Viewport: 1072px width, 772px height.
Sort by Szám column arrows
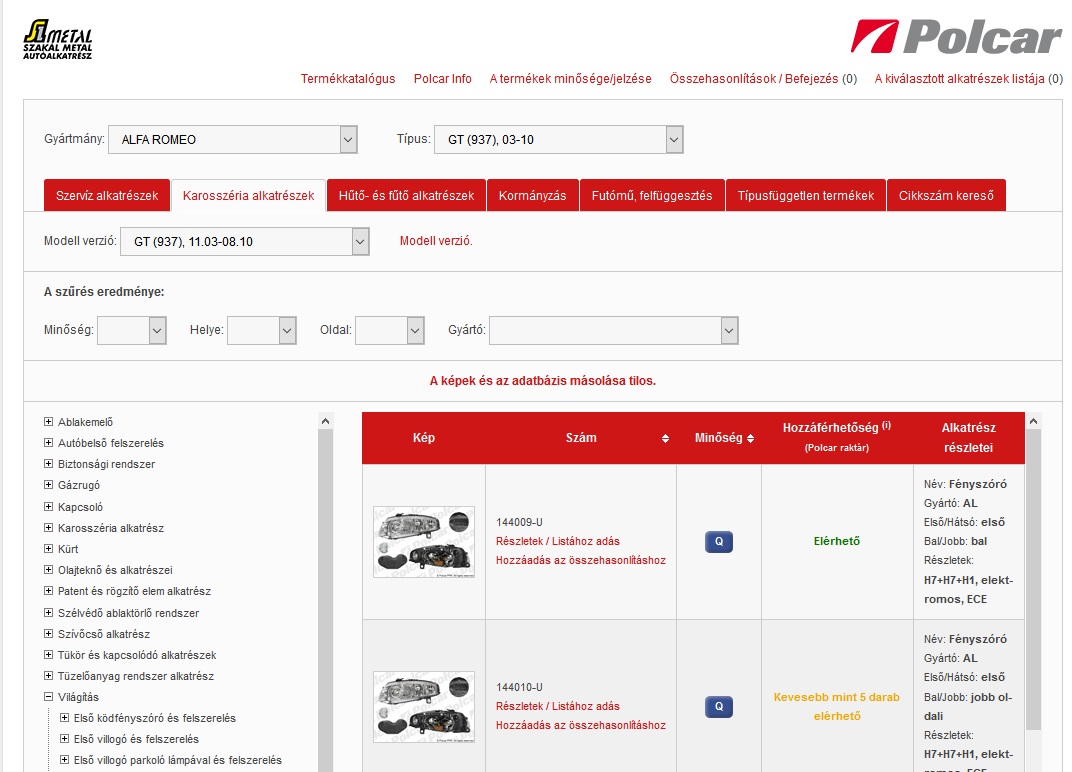[665, 438]
